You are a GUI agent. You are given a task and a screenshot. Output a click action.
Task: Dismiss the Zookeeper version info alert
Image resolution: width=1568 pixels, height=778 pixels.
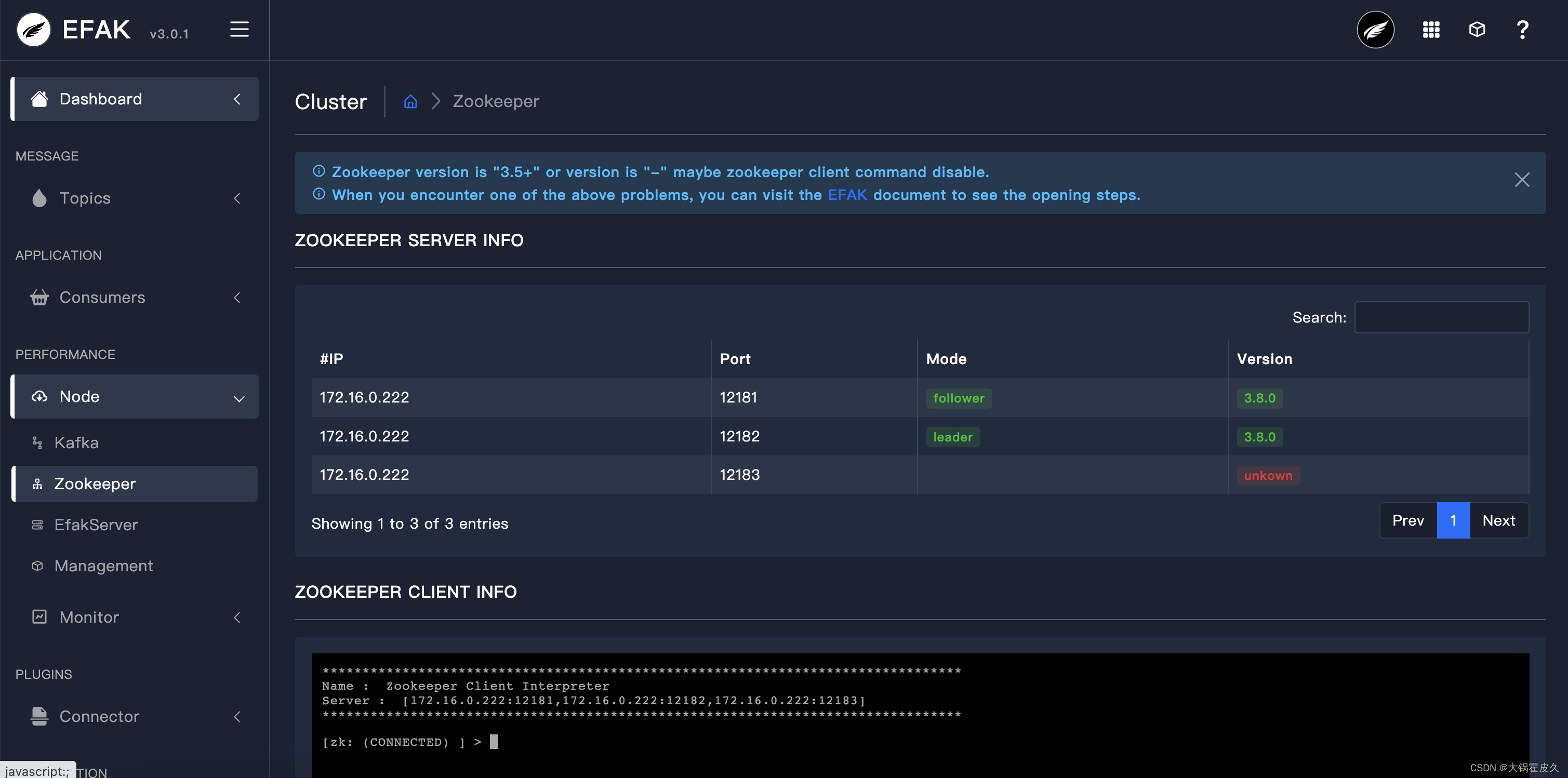(x=1522, y=180)
